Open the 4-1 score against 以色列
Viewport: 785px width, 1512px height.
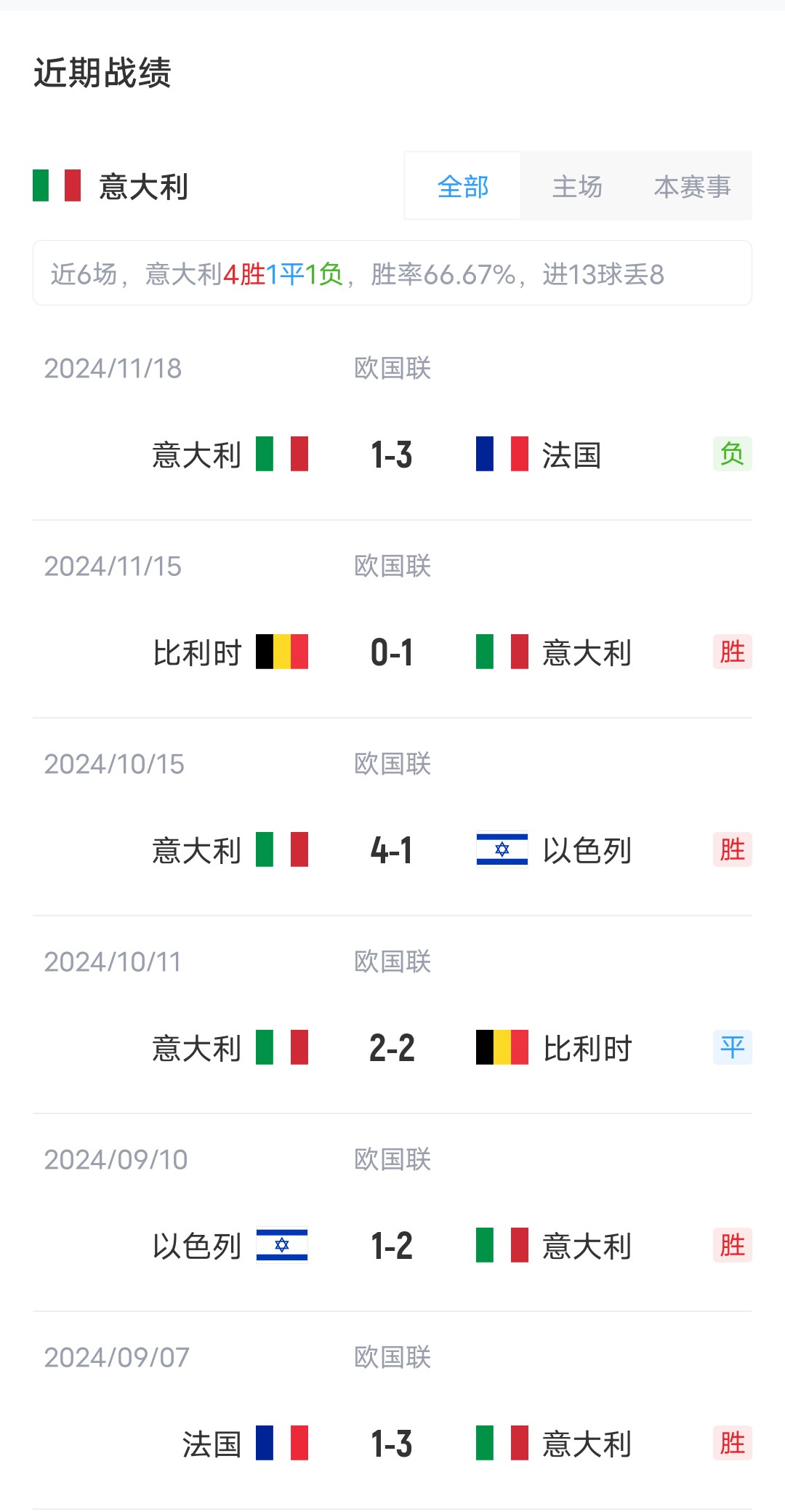click(x=392, y=850)
